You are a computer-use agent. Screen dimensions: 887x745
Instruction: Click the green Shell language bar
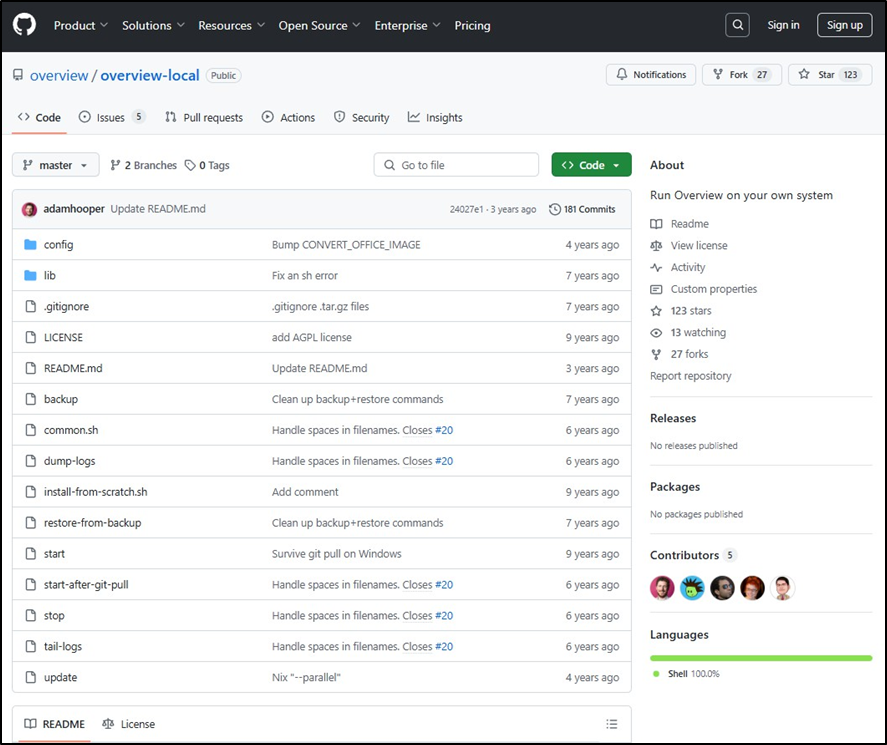760,658
